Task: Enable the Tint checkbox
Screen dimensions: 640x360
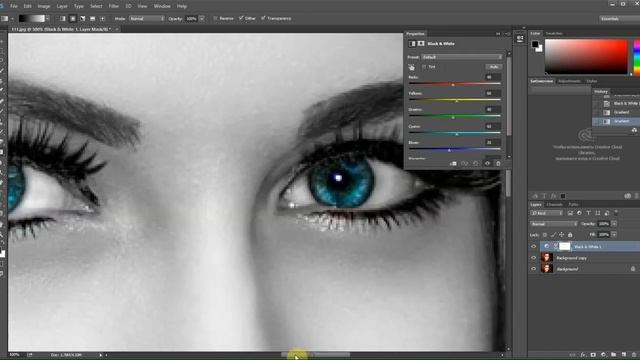Action: tap(424, 67)
